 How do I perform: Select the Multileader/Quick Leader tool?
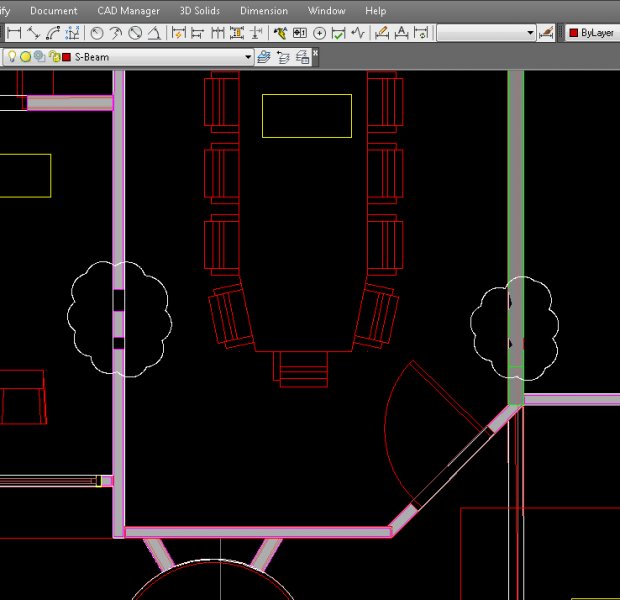280,33
